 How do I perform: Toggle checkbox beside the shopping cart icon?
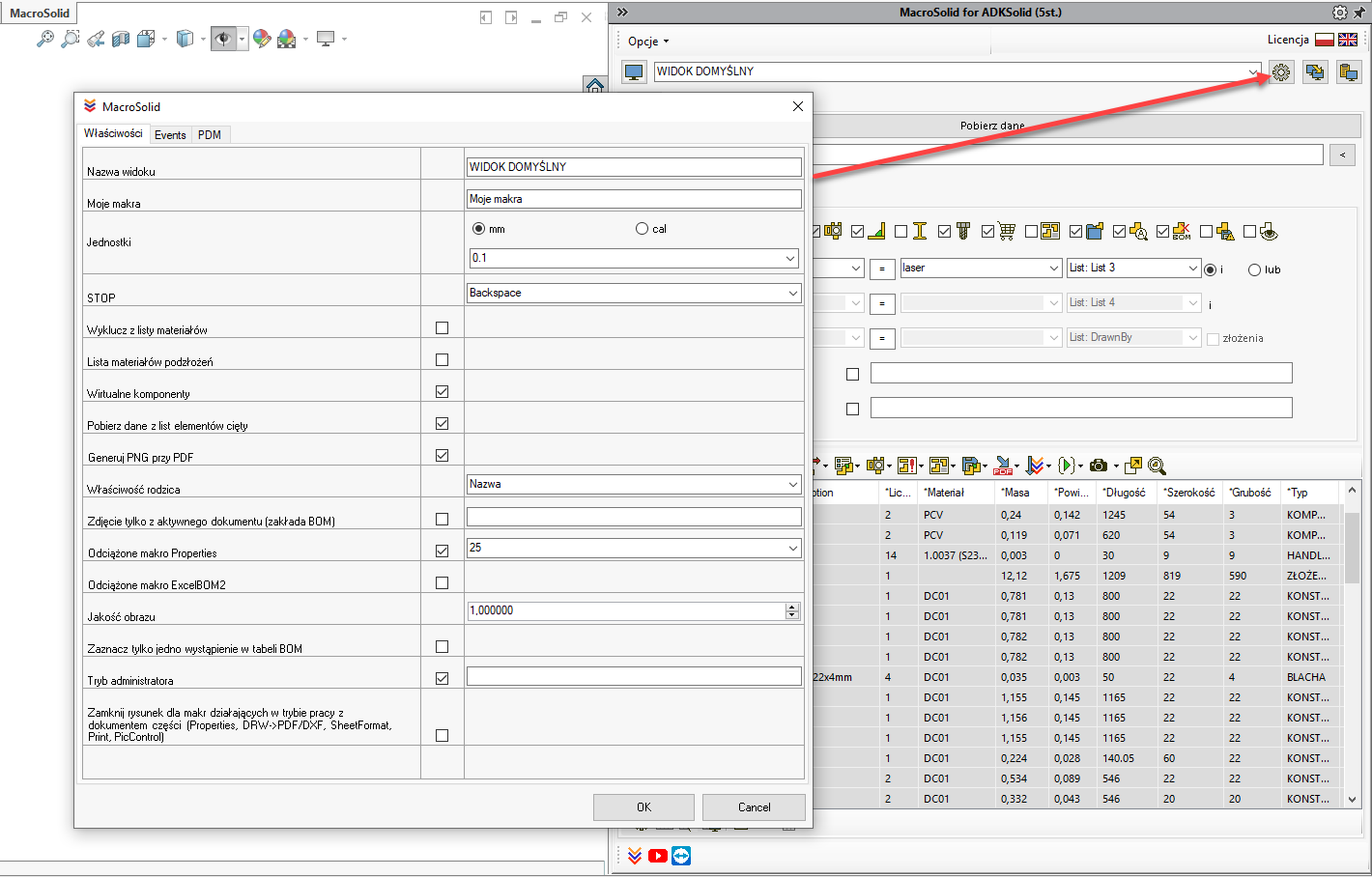(987, 231)
